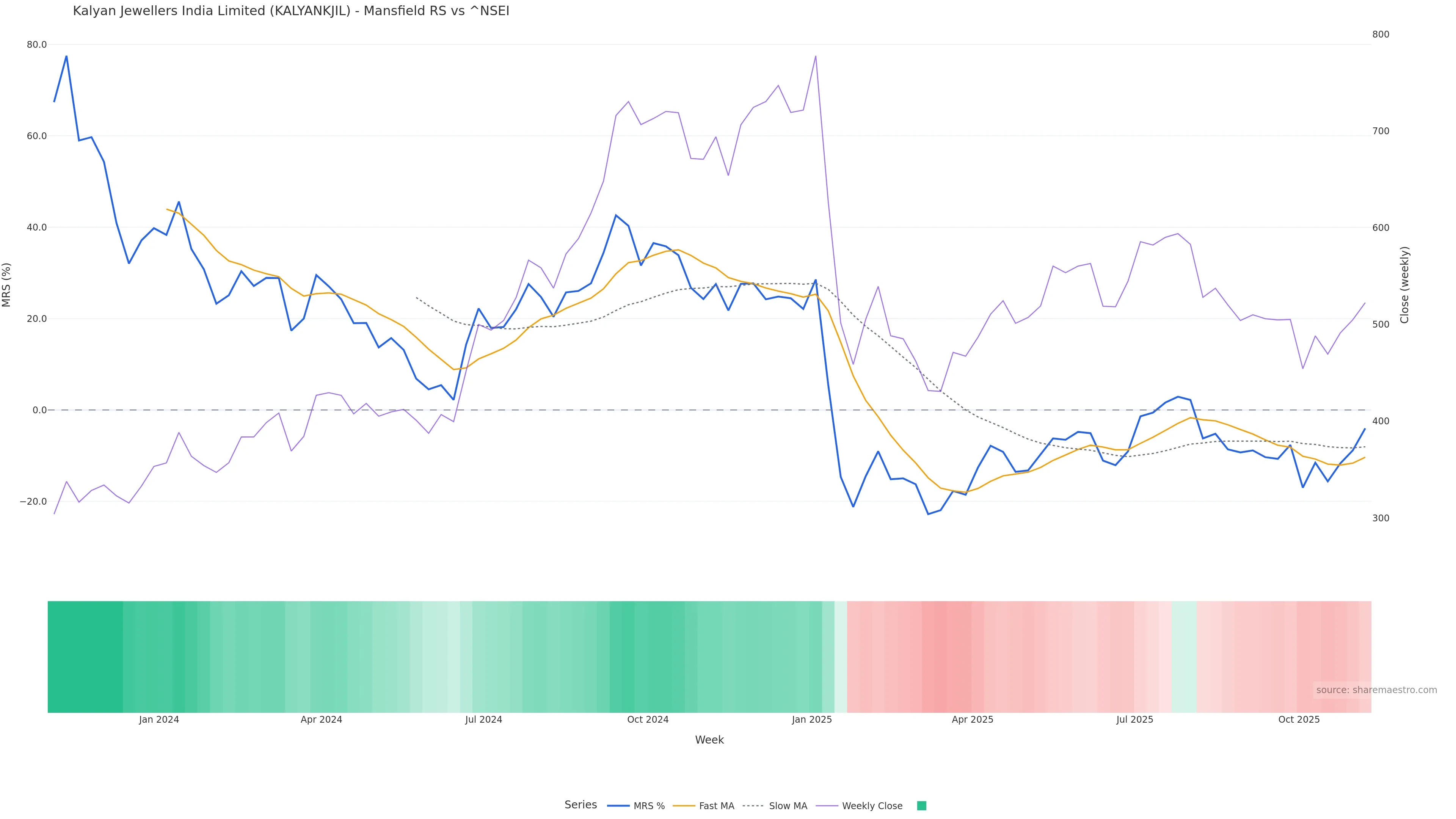Screen dimensions: 1456x819
Task: Click the Week x-axis title
Action: [x=709, y=740]
